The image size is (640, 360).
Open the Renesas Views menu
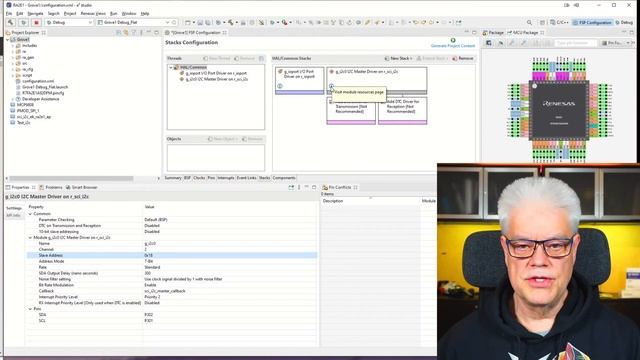point(93,13)
